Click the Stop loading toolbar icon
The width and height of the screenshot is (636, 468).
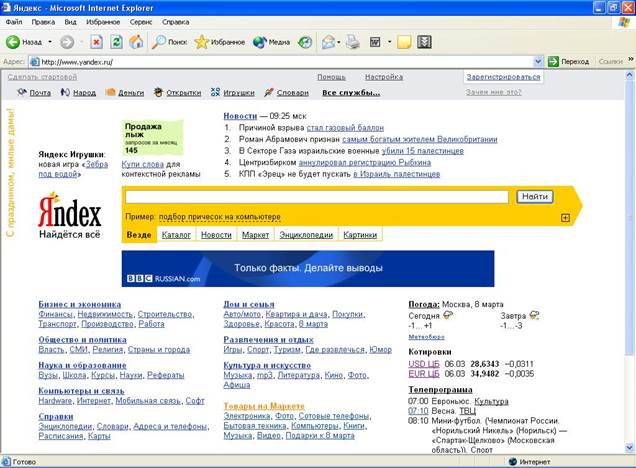96,42
